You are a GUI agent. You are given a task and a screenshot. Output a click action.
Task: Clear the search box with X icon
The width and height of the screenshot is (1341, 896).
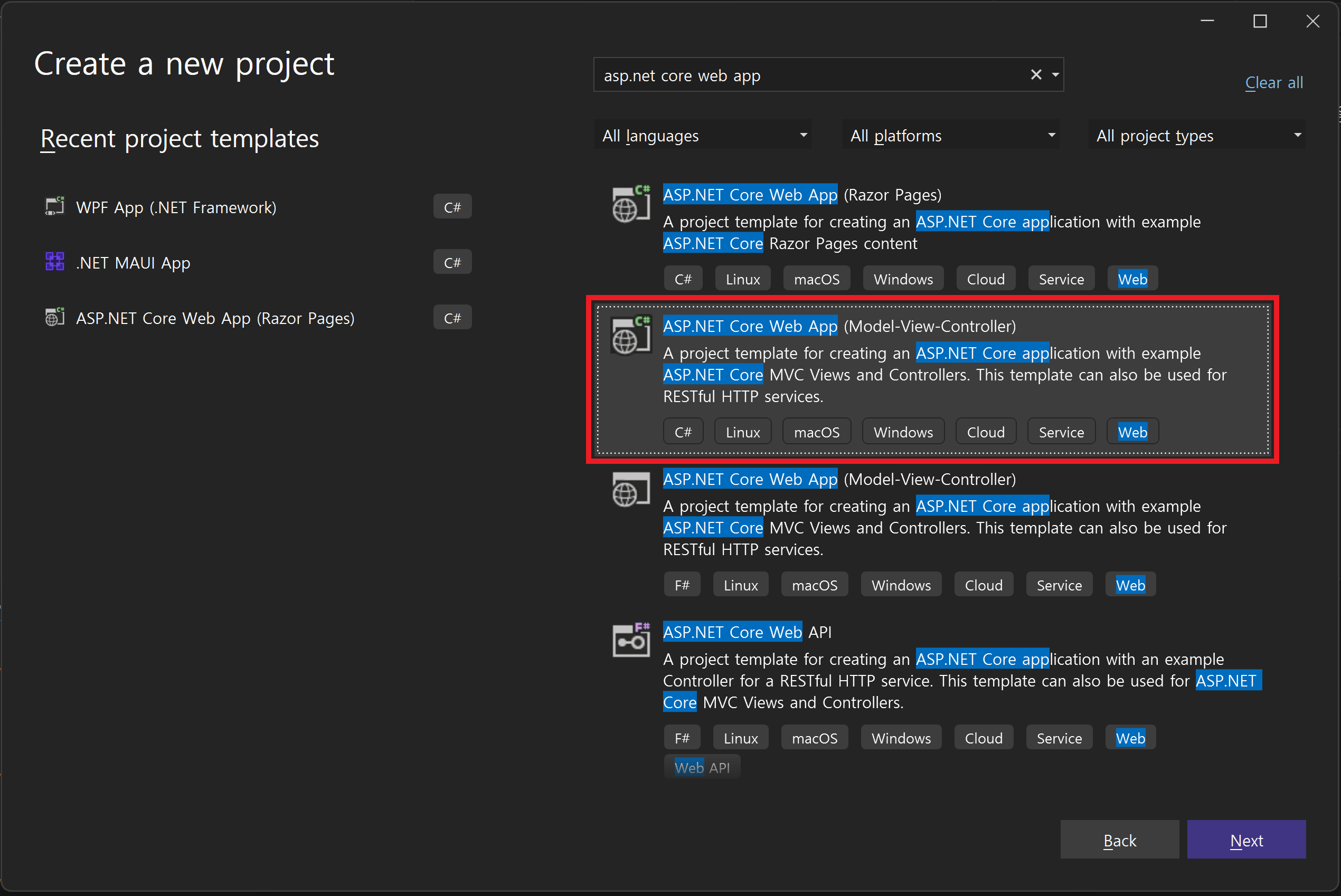[1036, 75]
